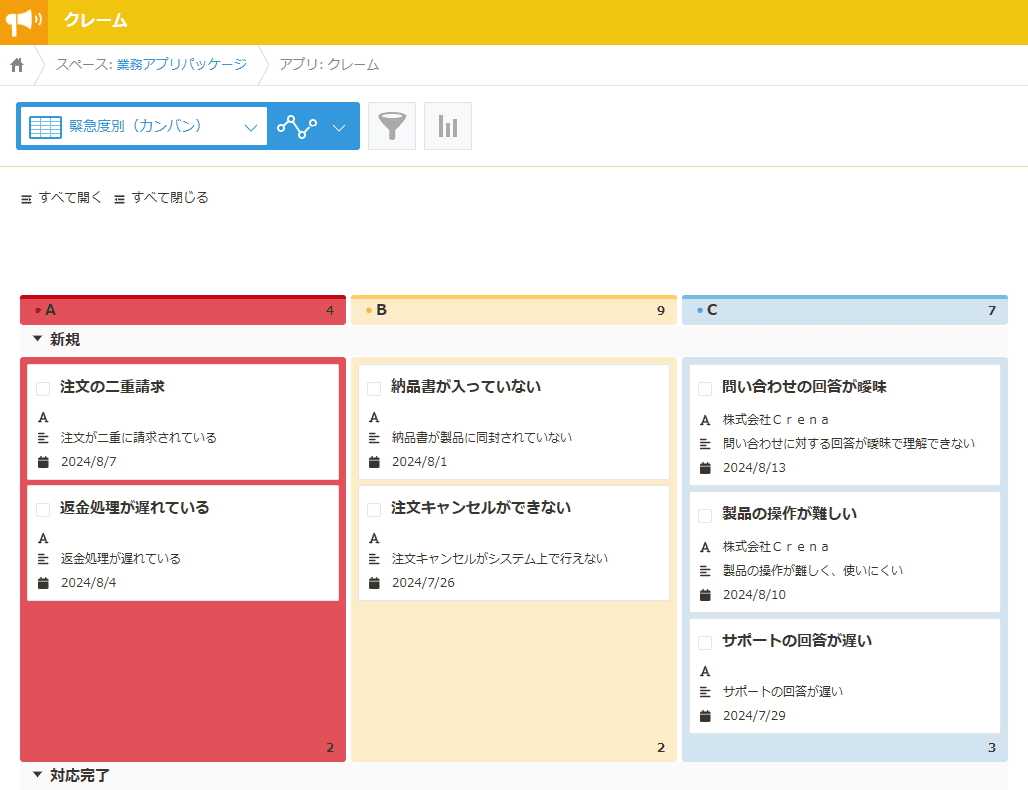
Task: Click the orange dot in B header
Action: pyautogui.click(x=369, y=310)
